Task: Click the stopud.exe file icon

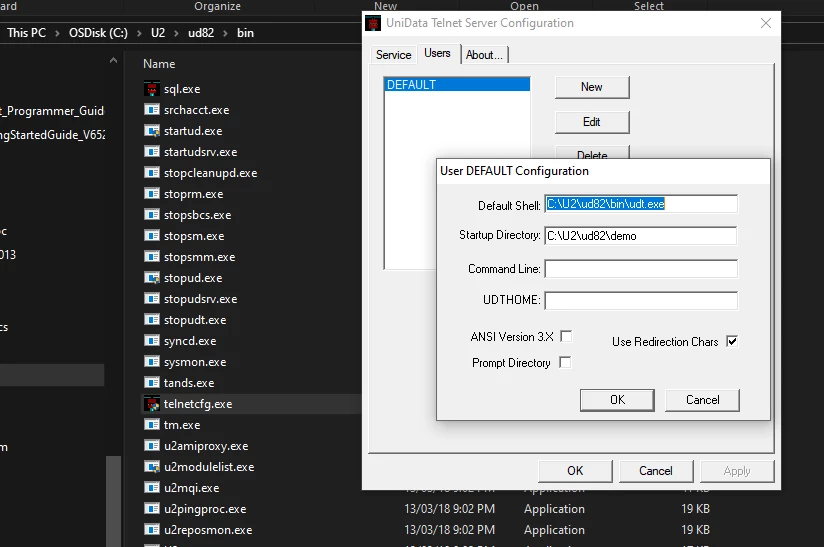Action: 152,278
